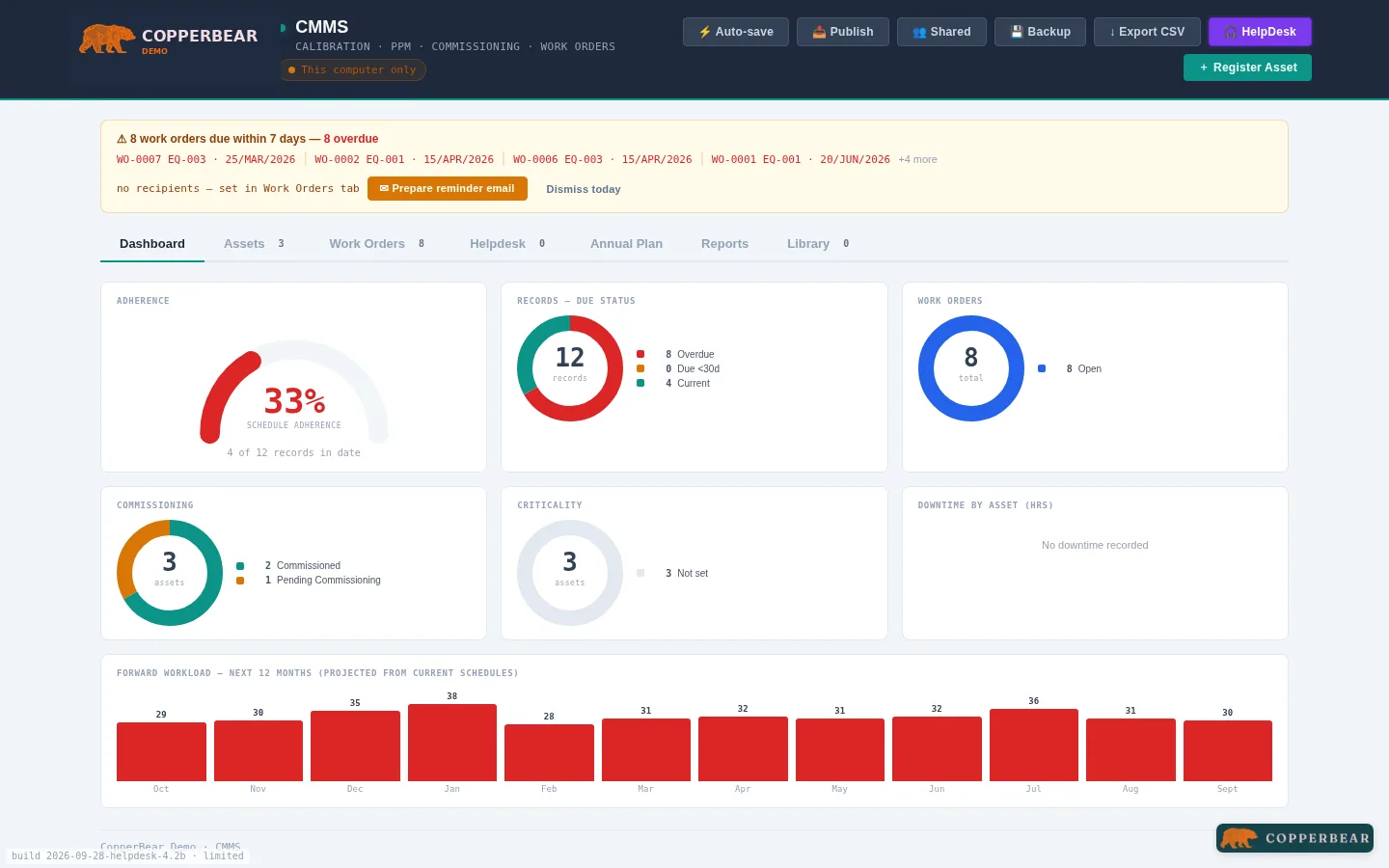
Task: Open work order WO-0006 EQ-003
Action: click(603, 159)
